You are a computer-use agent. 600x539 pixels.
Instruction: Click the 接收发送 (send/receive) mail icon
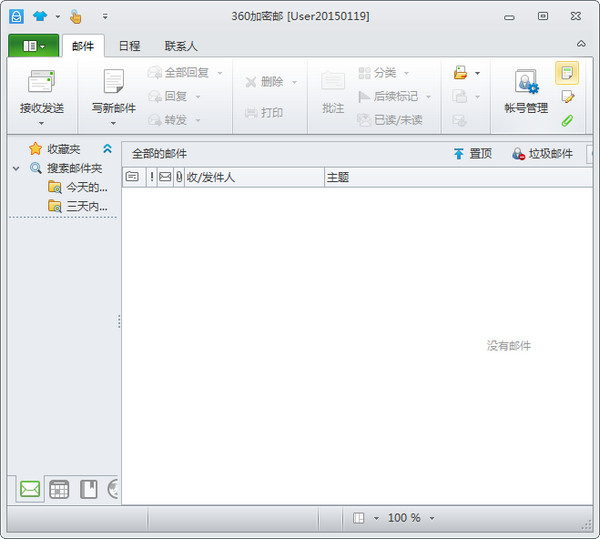[x=41, y=82]
